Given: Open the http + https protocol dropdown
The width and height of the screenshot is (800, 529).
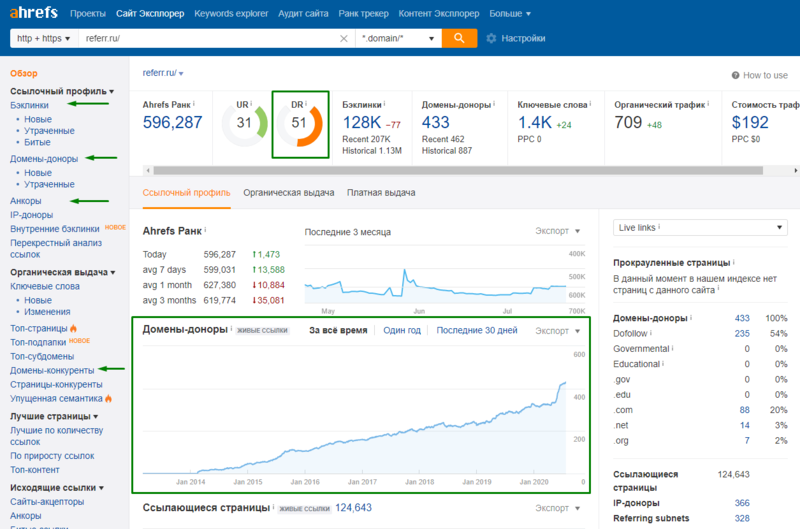Looking at the screenshot, I should click(44, 38).
